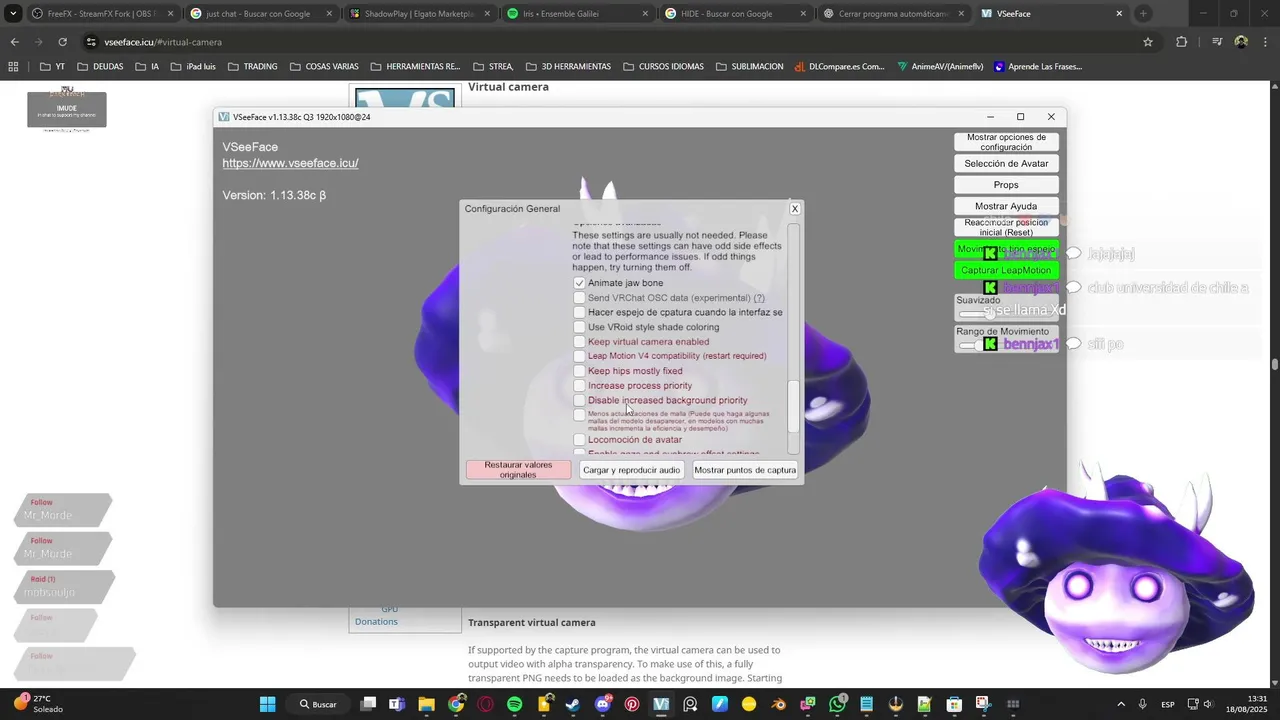
Task: Open Chrome from the taskbar
Action: pos(456,704)
